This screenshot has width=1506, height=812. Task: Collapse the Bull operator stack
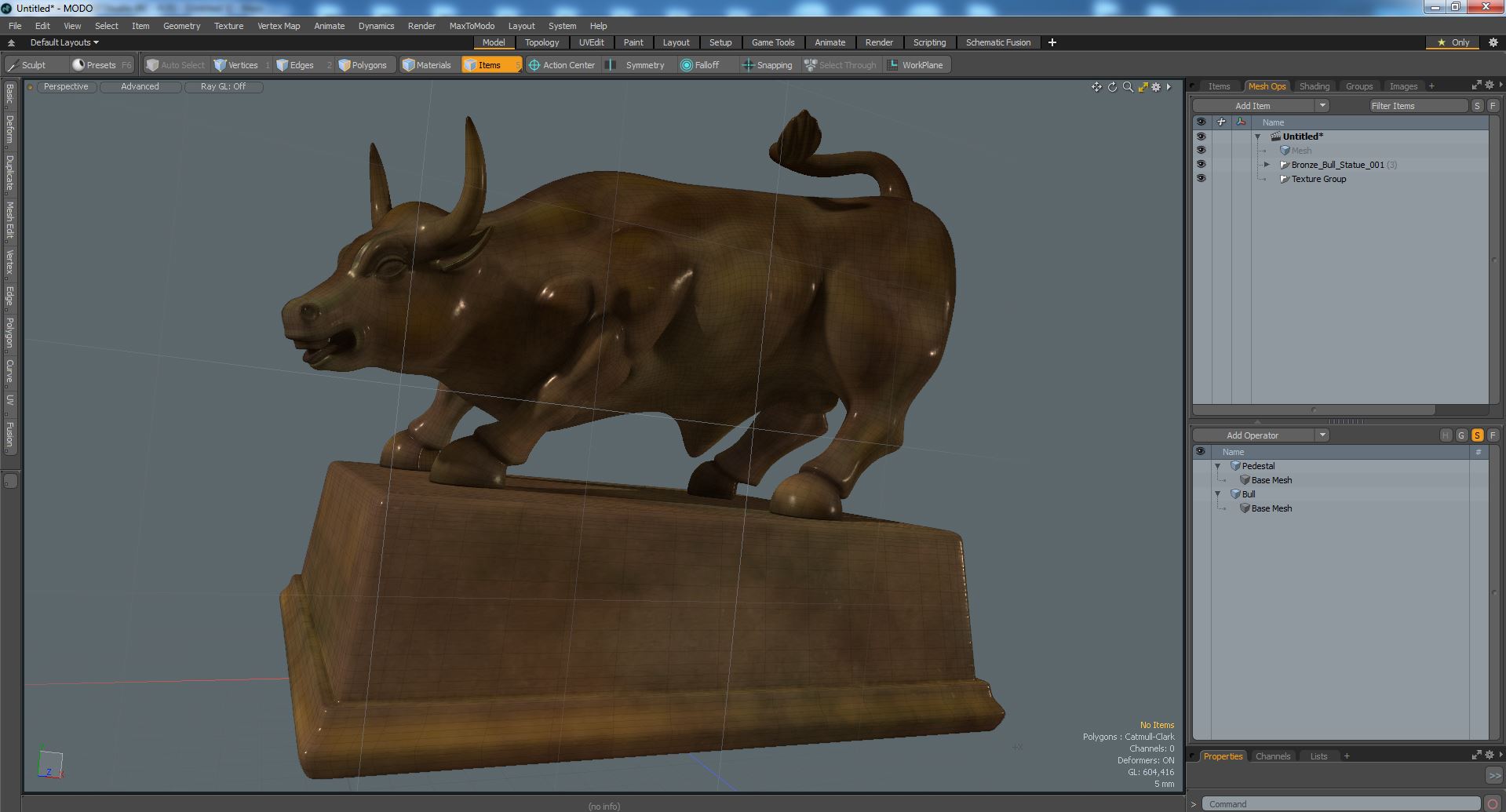click(1218, 494)
